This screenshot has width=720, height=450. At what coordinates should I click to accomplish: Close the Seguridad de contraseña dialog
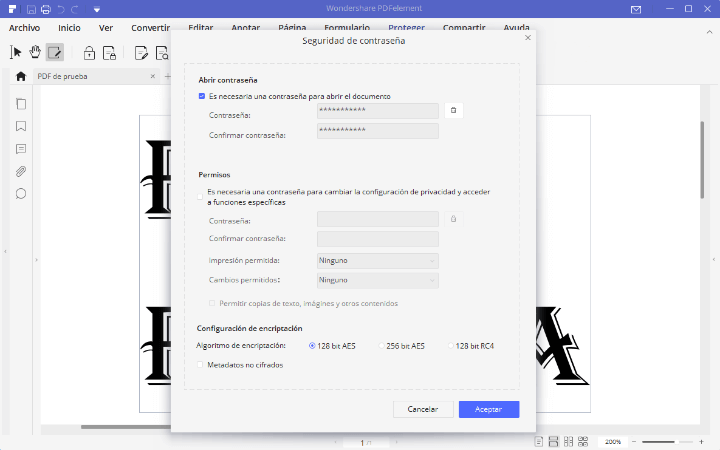point(528,38)
